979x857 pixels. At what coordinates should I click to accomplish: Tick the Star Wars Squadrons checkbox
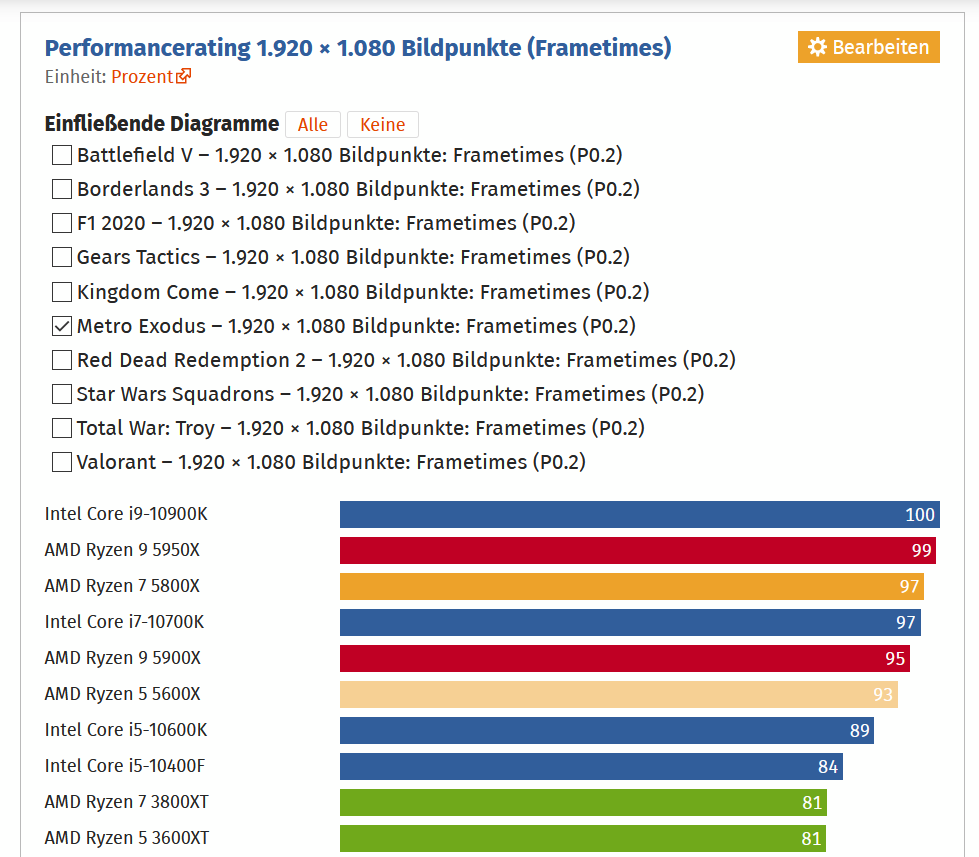click(x=62, y=394)
